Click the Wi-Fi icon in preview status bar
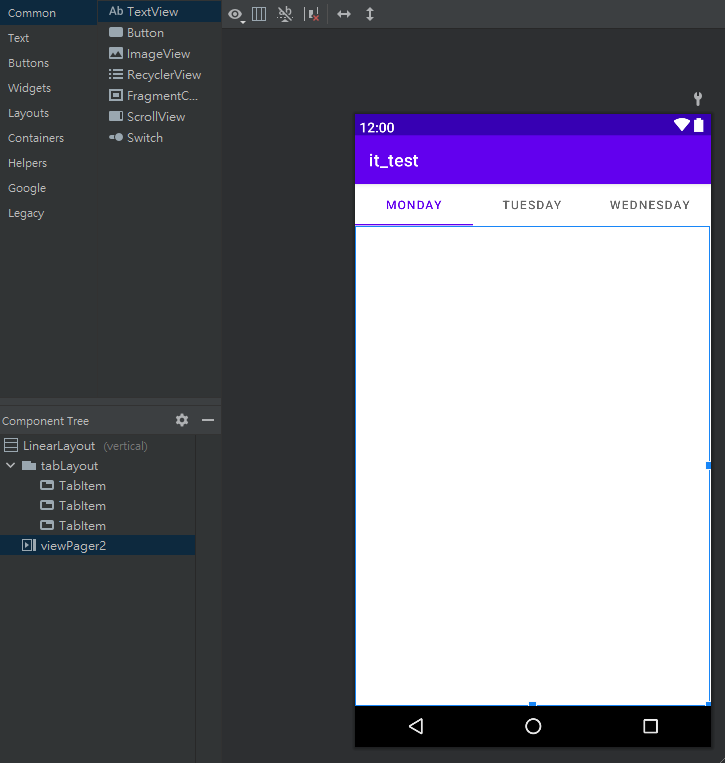Viewport: 725px width, 763px height. click(682, 125)
